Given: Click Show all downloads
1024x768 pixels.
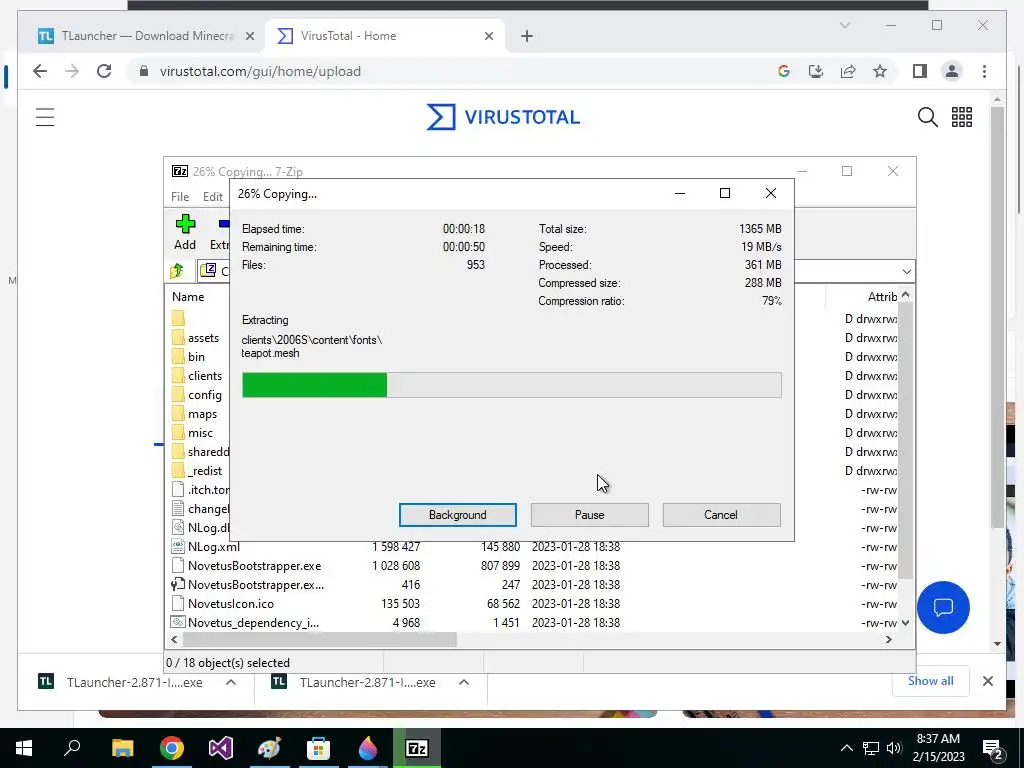Looking at the screenshot, I should [x=930, y=681].
